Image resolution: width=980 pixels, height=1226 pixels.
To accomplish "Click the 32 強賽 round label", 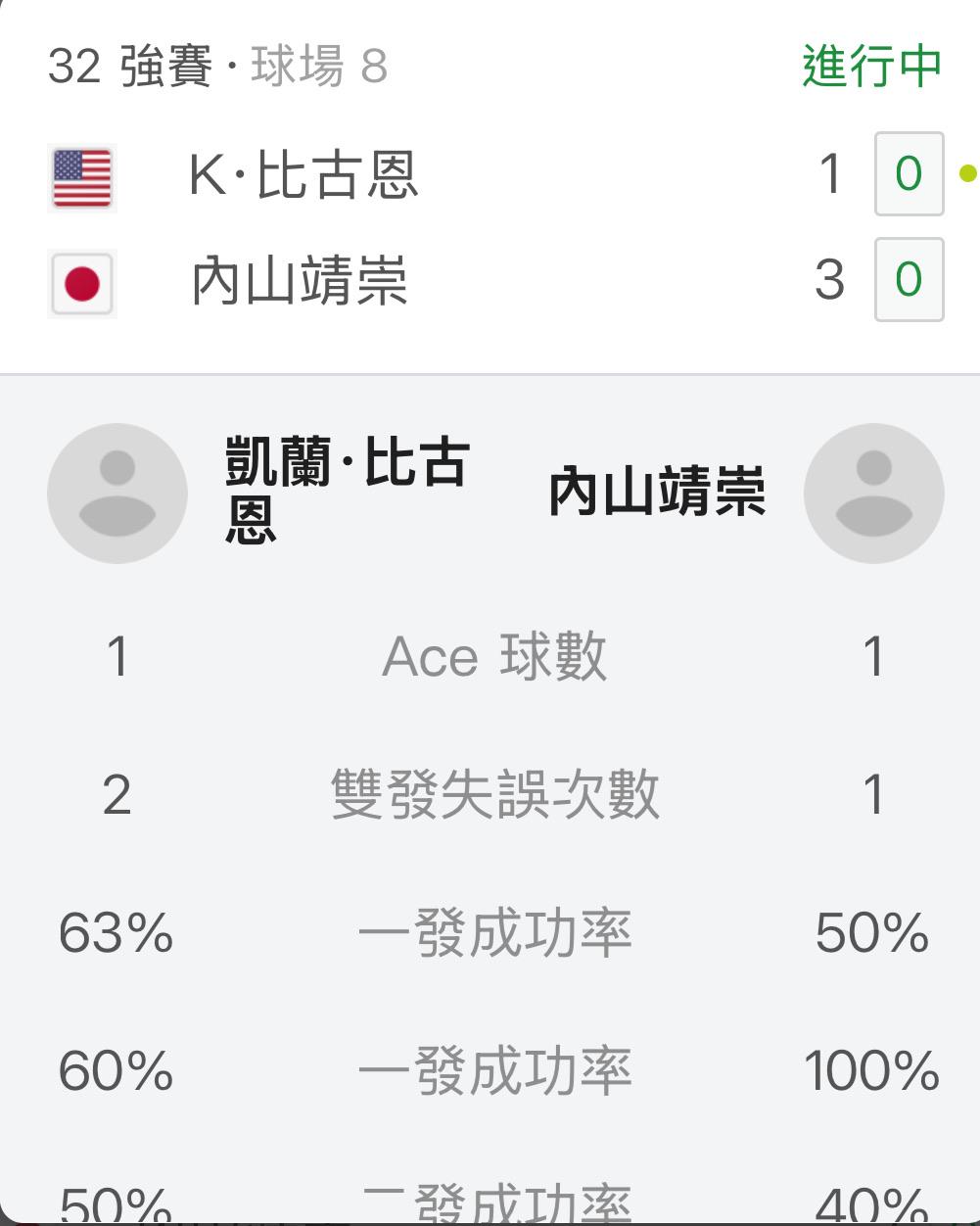I will coord(130,68).
